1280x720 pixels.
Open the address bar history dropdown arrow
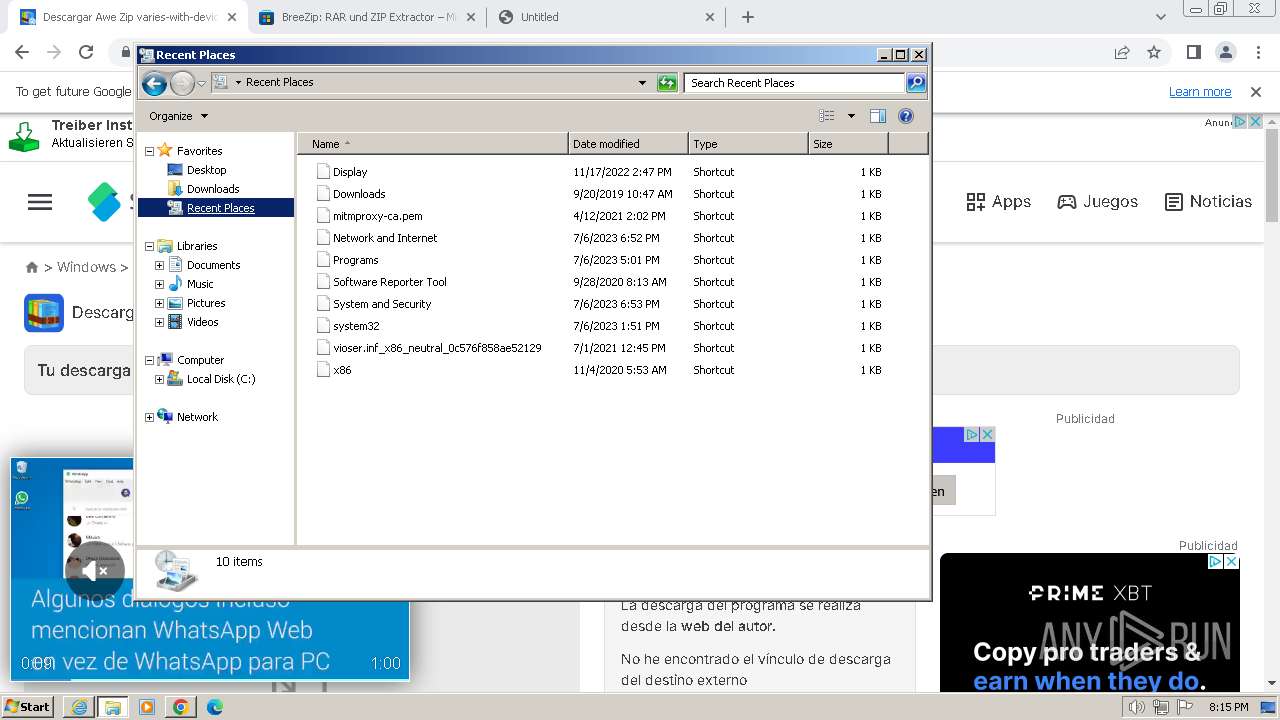pos(642,83)
